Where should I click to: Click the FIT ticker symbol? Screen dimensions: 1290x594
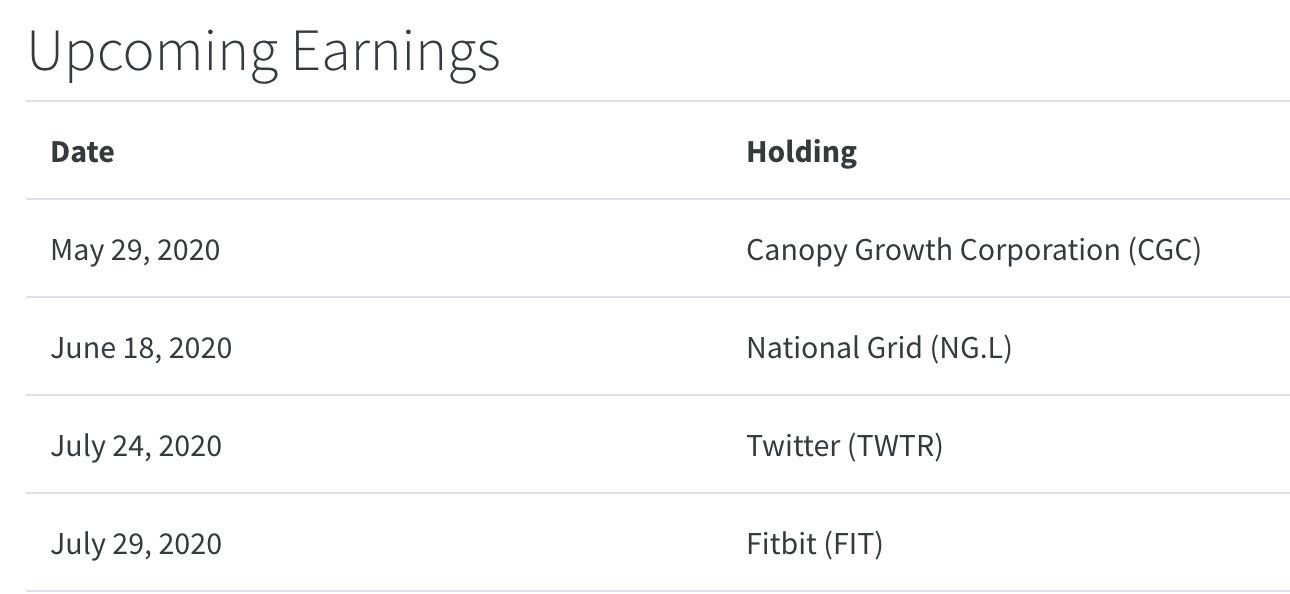click(853, 543)
